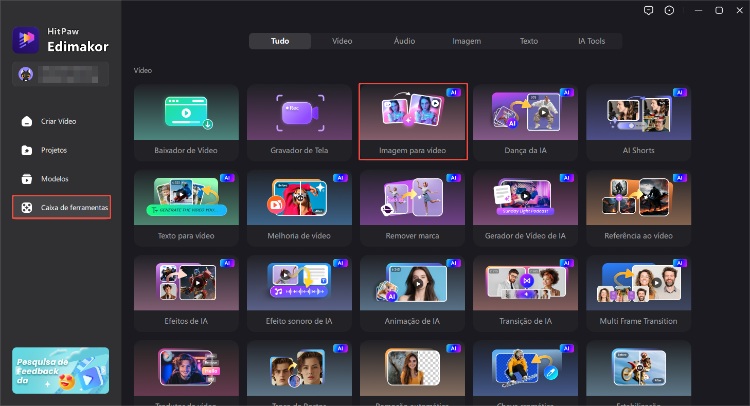
Task: Switch to the Tudo tab
Action: [x=280, y=41]
